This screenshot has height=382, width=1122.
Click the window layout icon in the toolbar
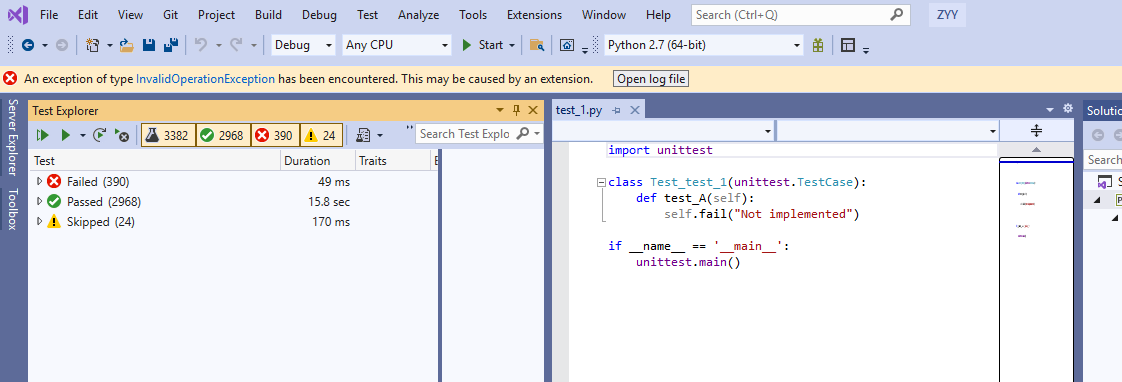[849, 45]
